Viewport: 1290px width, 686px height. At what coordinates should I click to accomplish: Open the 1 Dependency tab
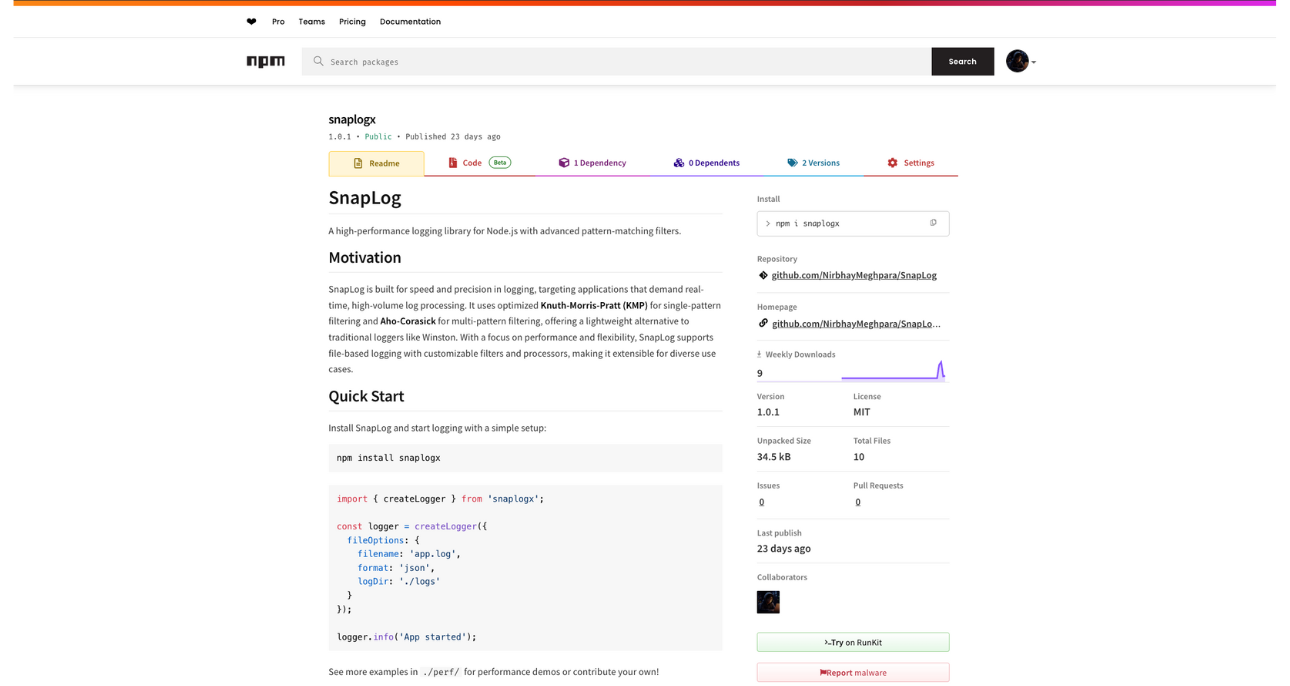[x=592, y=162]
